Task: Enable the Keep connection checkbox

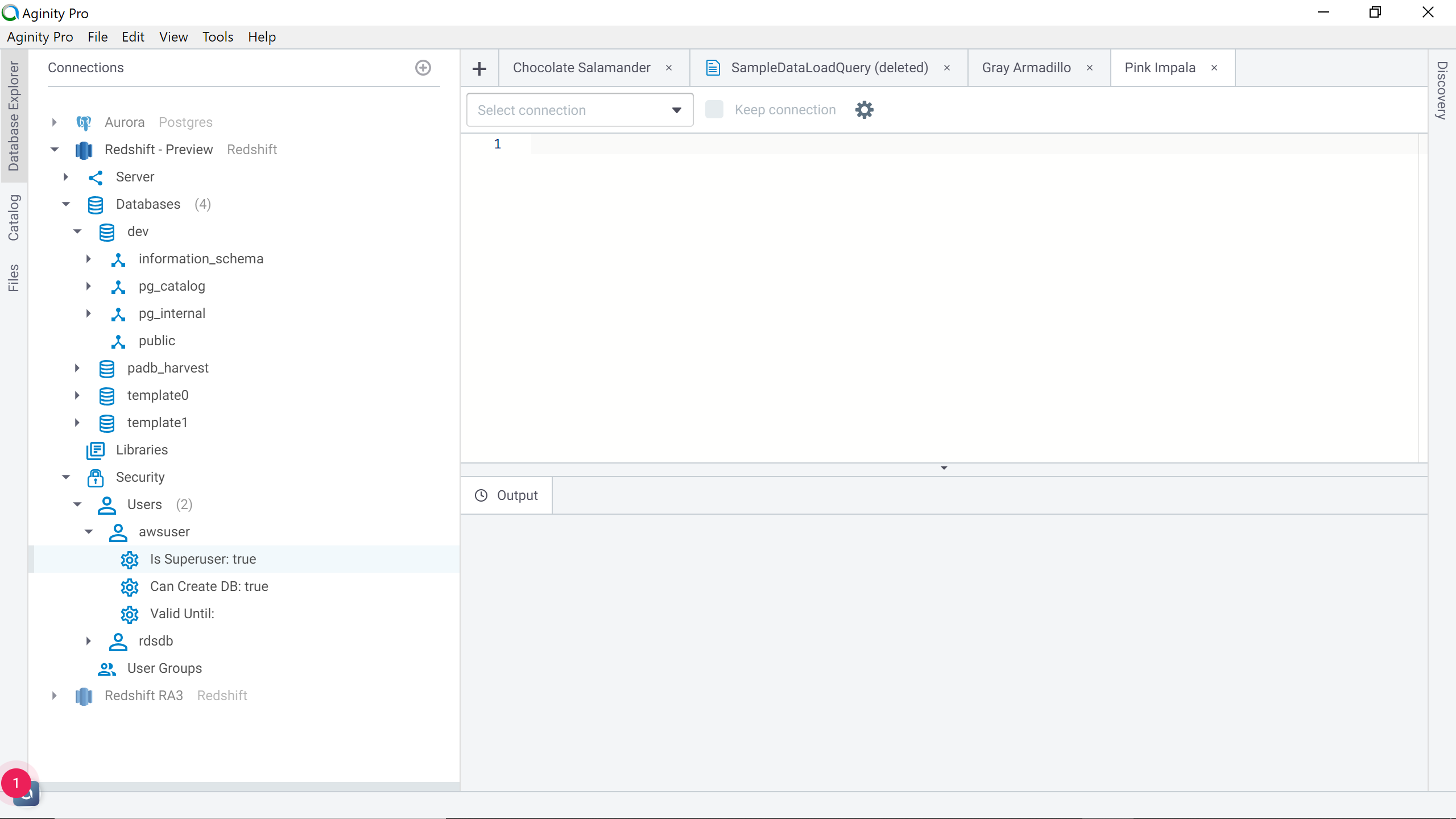Action: click(714, 110)
